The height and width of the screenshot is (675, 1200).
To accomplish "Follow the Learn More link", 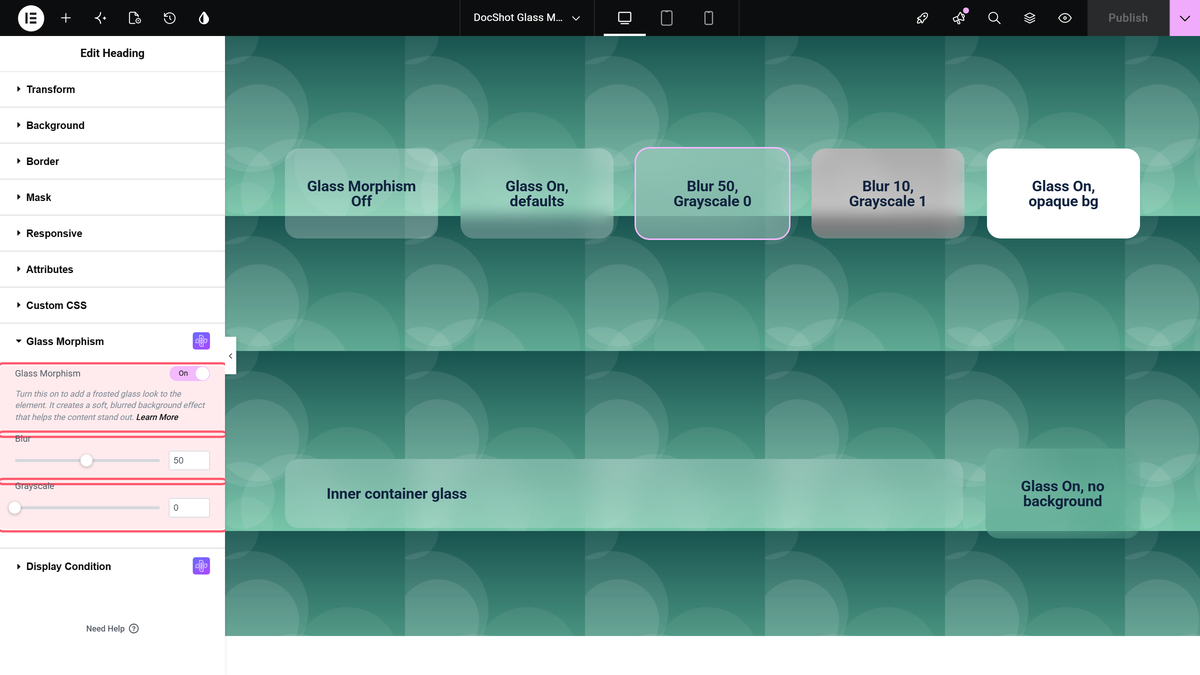I will pos(157,417).
